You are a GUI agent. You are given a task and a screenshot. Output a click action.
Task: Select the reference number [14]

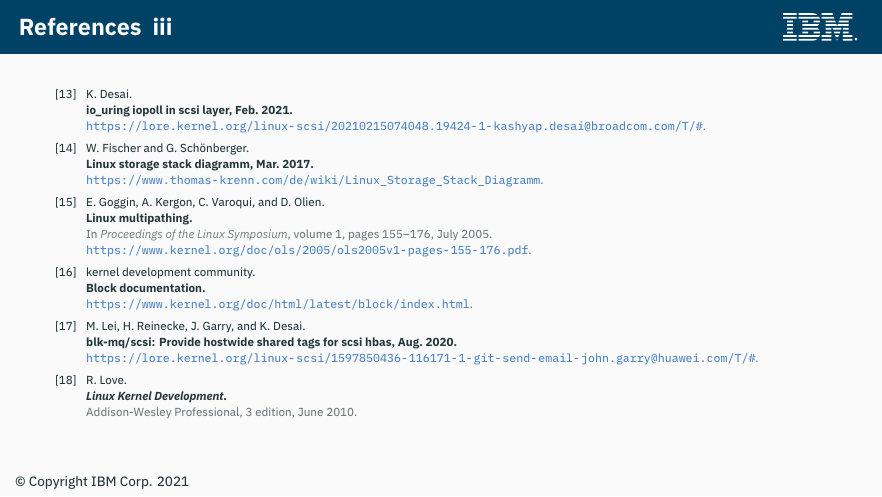(x=65, y=148)
